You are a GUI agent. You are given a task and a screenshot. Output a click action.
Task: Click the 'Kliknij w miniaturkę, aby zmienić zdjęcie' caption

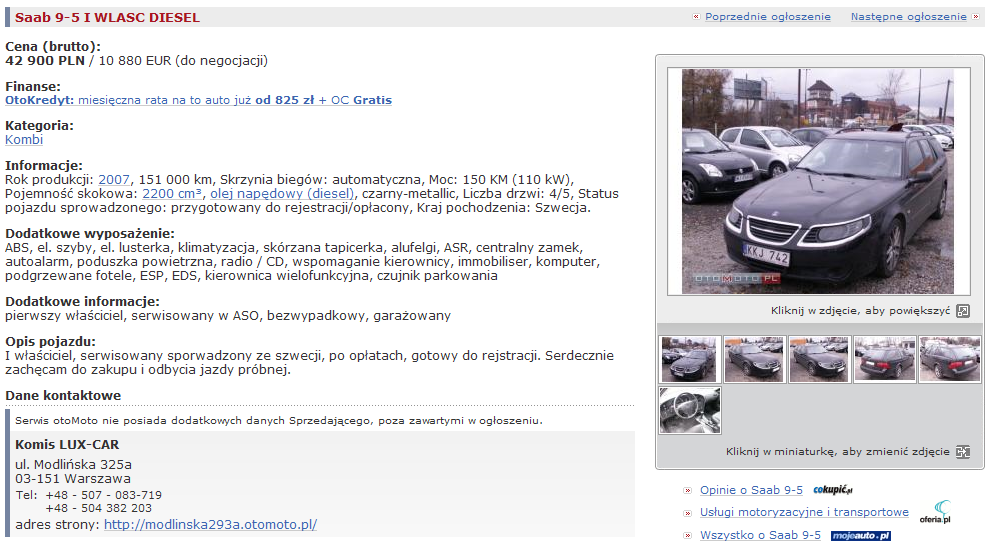tap(837, 452)
